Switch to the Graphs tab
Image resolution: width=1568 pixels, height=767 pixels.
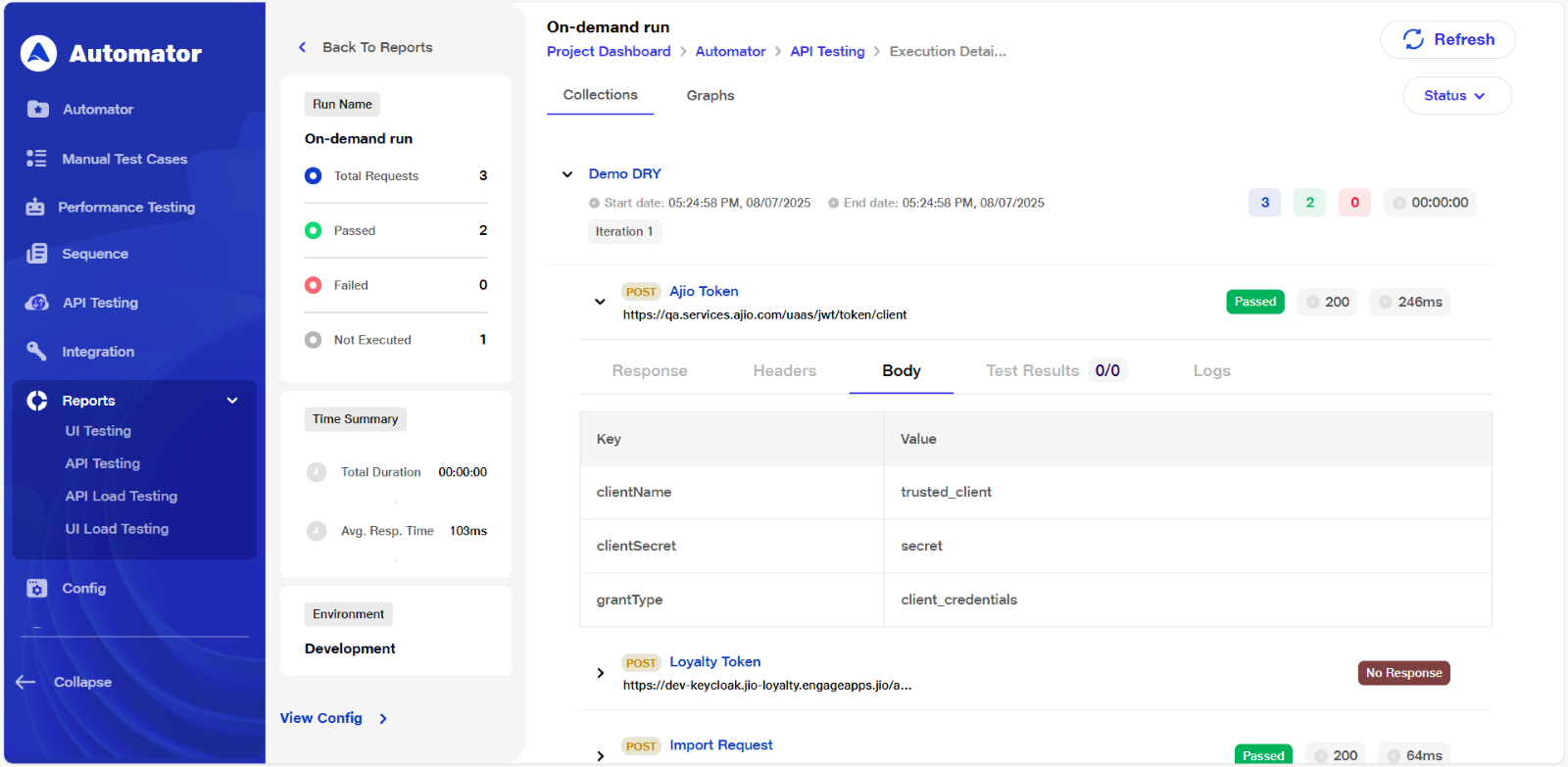click(x=710, y=96)
